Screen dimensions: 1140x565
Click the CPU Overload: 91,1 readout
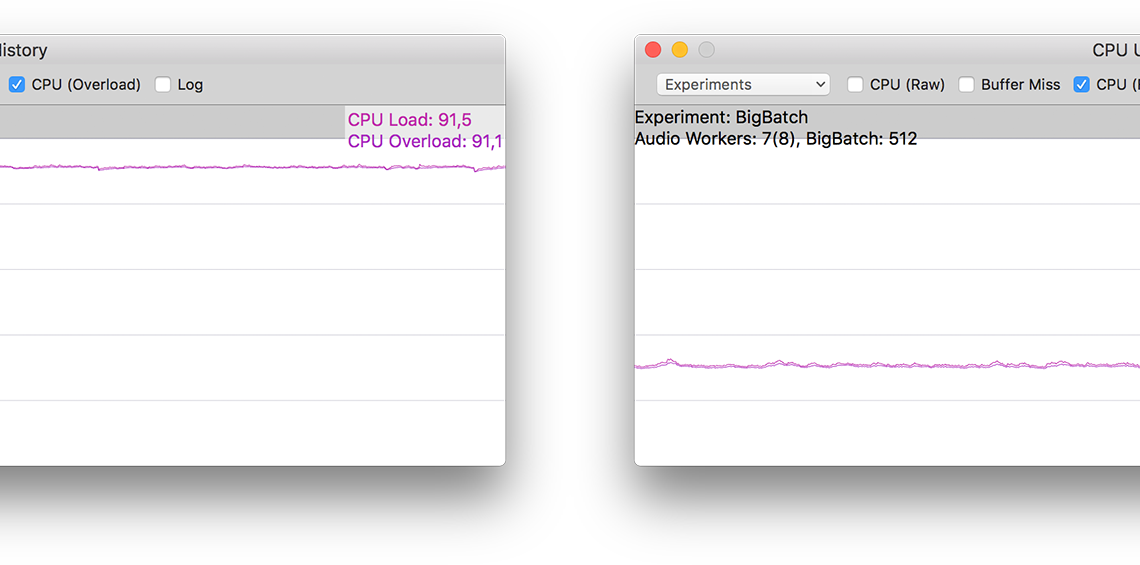click(x=424, y=141)
